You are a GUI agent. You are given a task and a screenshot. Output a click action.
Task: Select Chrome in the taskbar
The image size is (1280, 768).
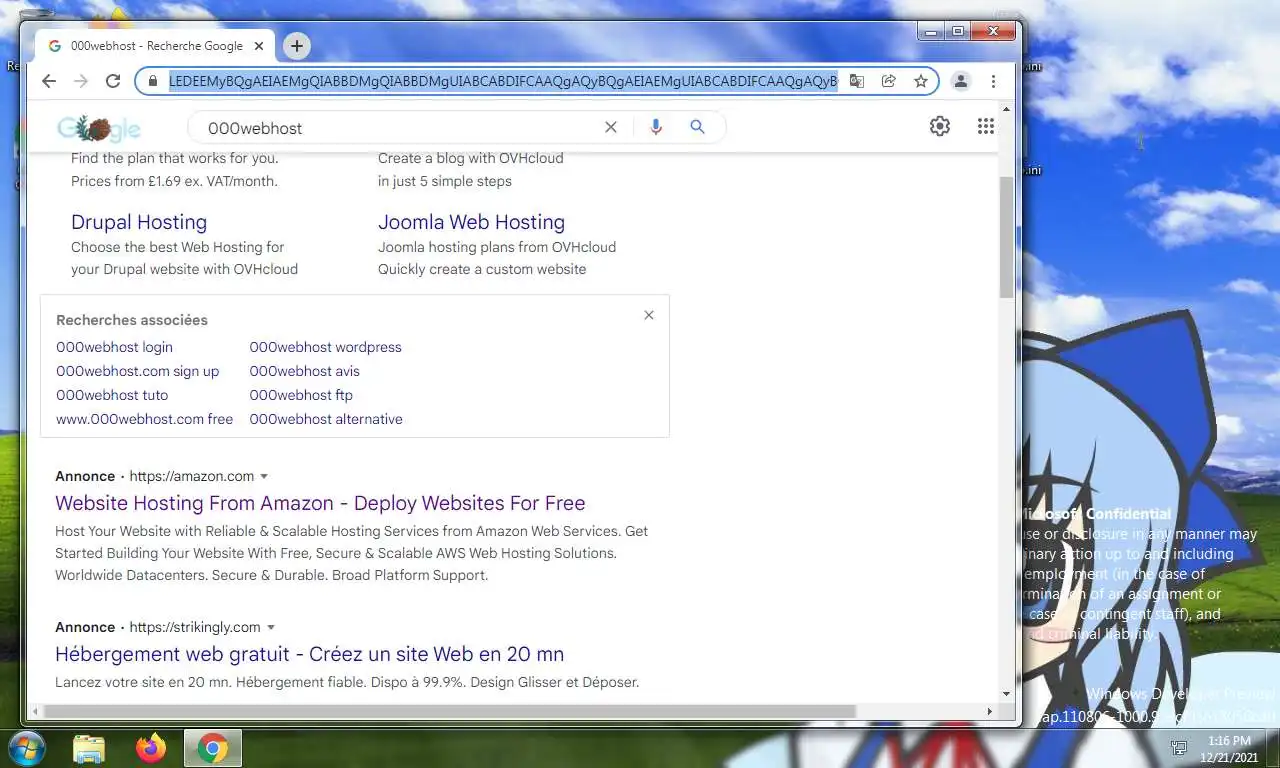[x=212, y=748]
